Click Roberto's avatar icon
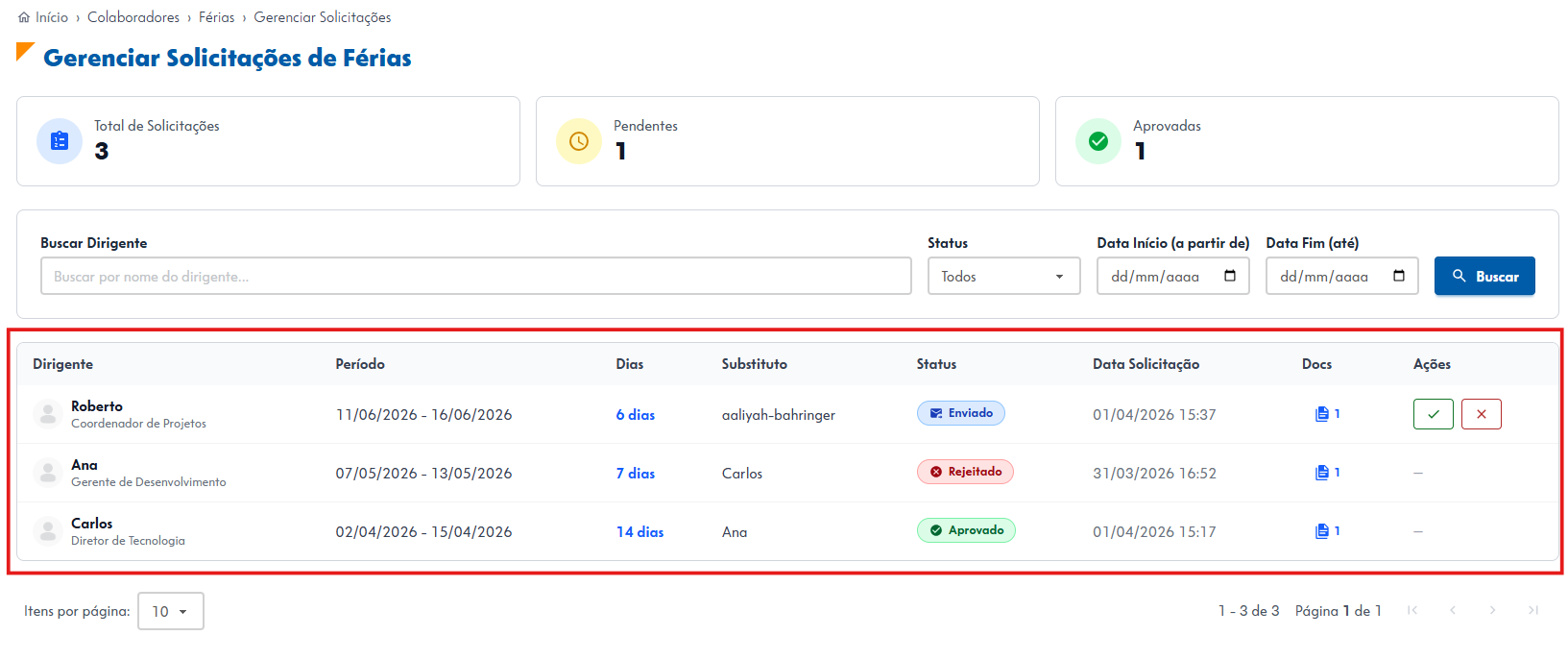The height and width of the screenshot is (660, 1568). (x=48, y=414)
